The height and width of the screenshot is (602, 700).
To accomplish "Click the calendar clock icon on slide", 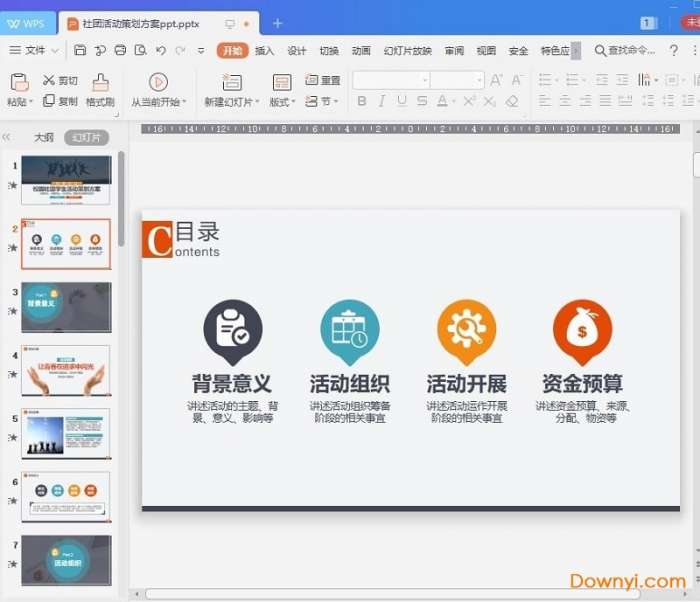I will tap(350, 331).
